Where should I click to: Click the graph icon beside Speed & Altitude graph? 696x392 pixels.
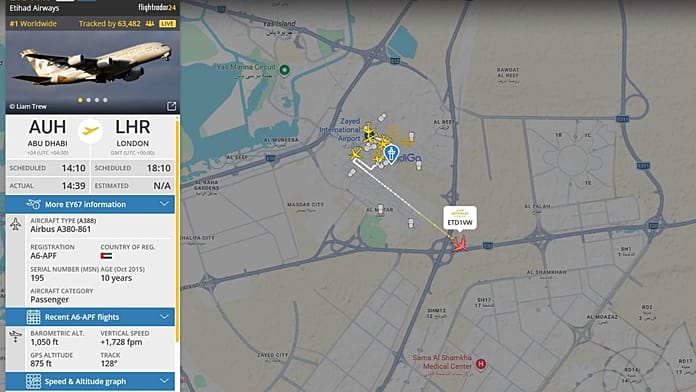pos(33,381)
